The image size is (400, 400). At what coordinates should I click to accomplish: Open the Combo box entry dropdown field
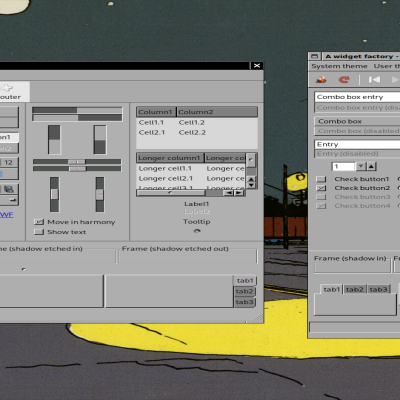357,97
